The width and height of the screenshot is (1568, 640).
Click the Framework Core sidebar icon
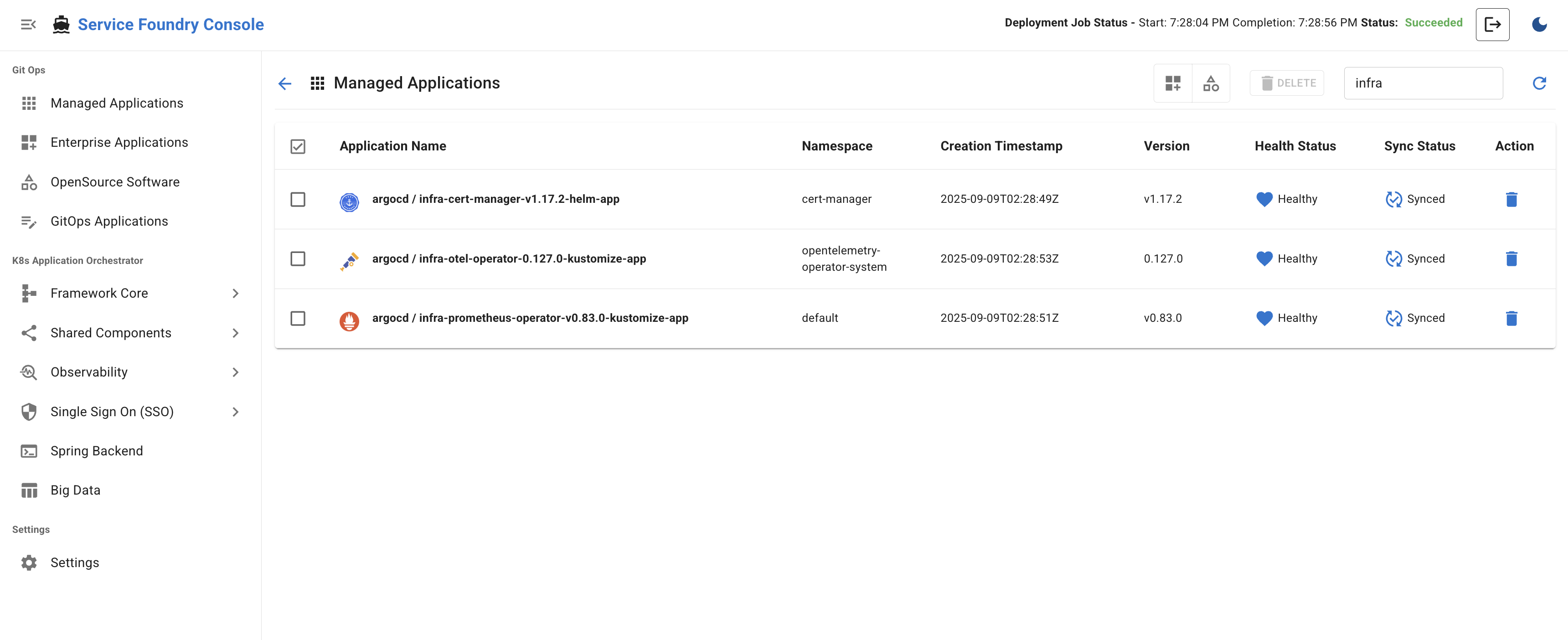(29, 294)
